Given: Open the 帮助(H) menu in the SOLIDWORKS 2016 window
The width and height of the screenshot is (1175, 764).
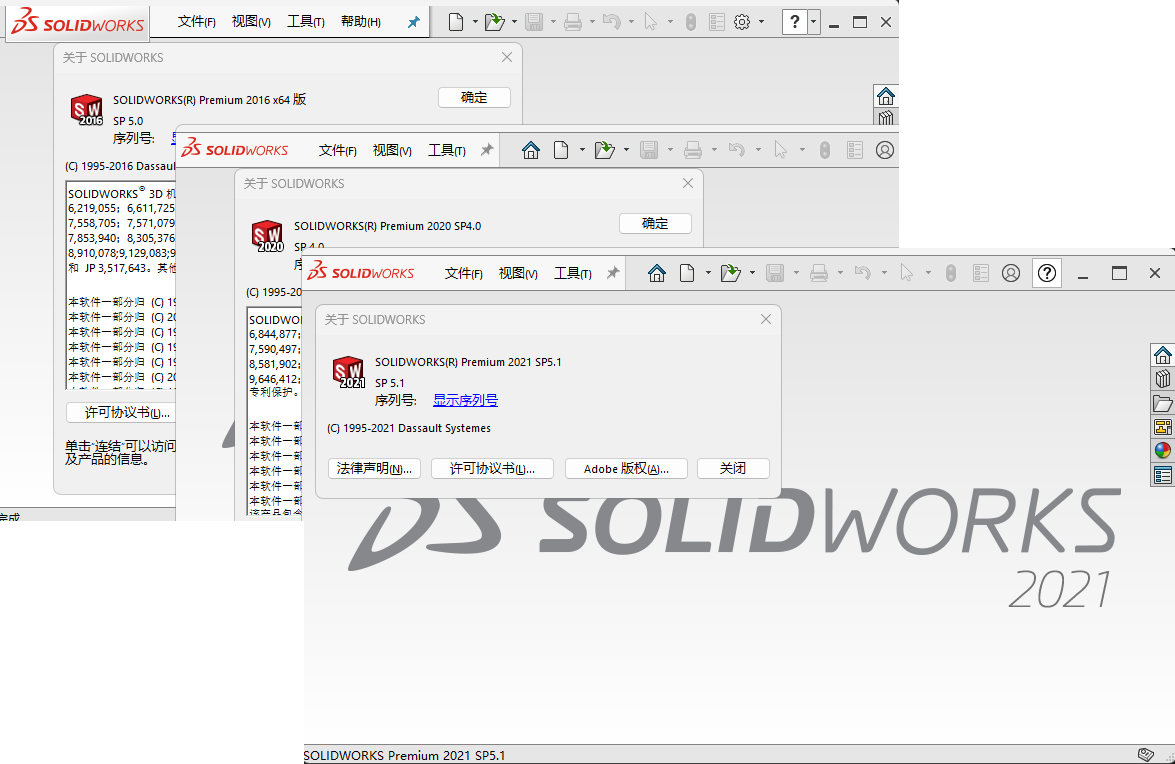Looking at the screenshot, I should [x=360, y=22].
